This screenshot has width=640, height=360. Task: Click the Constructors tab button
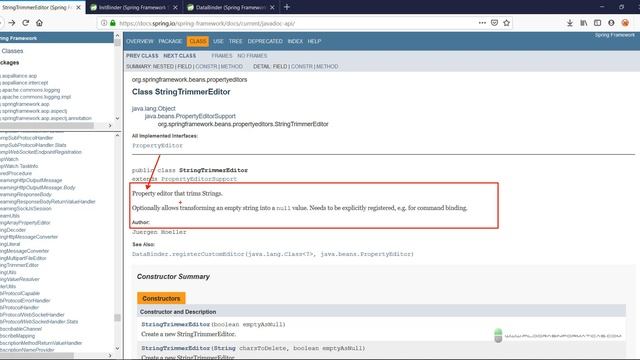161,298
